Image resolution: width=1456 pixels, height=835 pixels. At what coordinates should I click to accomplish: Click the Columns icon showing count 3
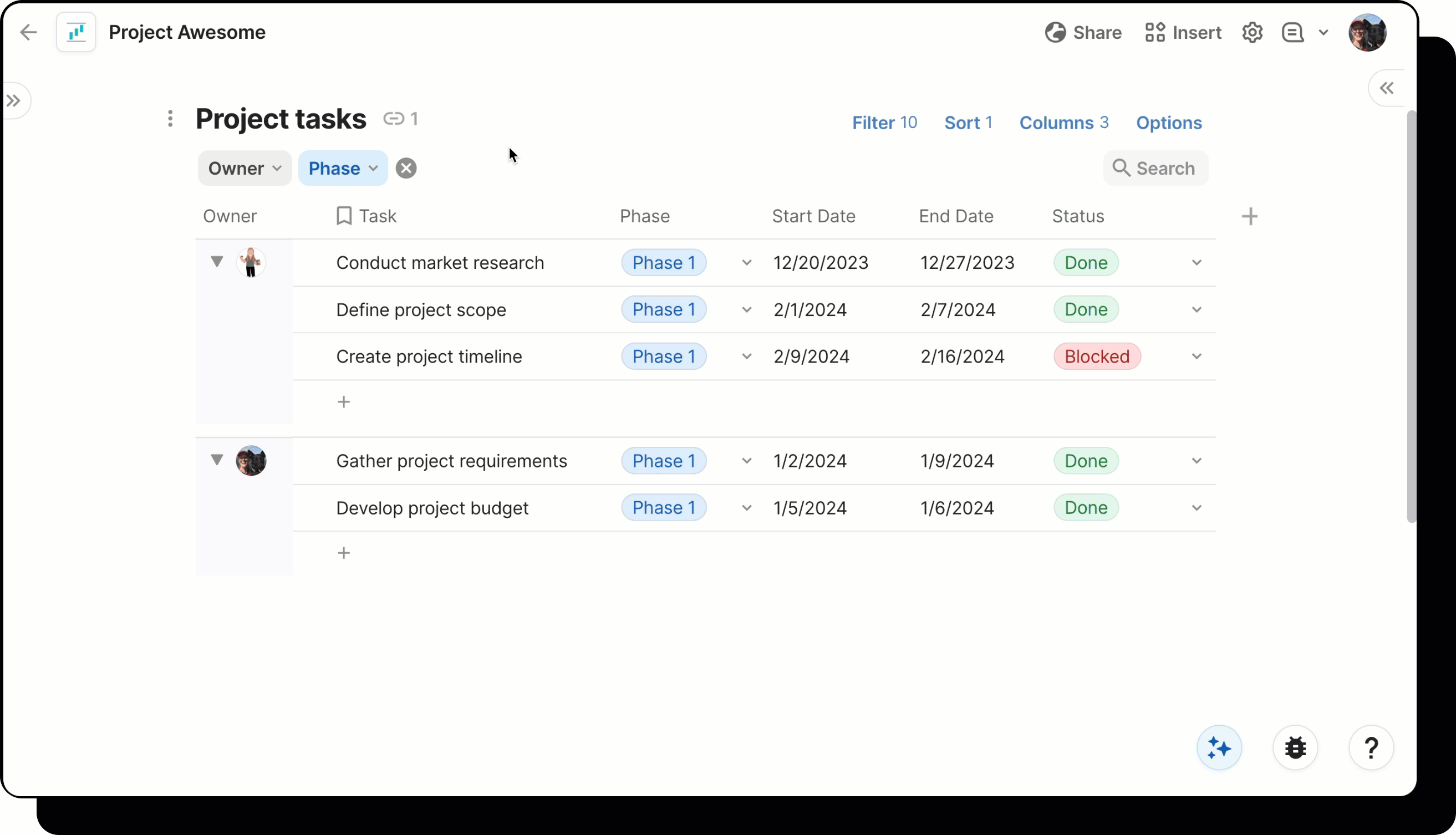(x=1063, y=122)
